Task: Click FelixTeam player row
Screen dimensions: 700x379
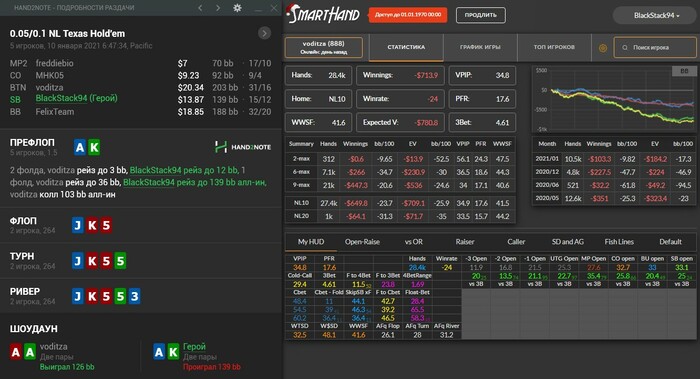Action: [140, 112]
